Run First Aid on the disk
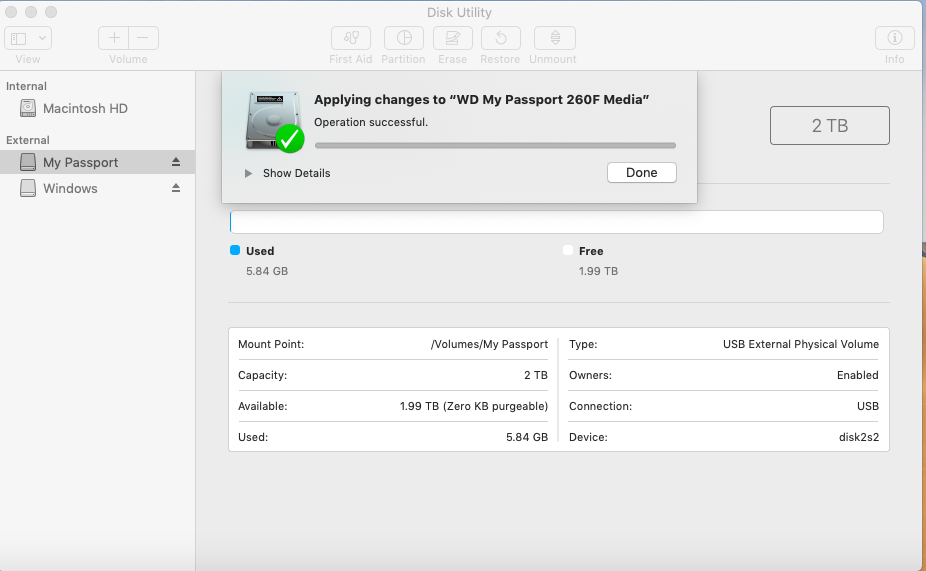This screenshot has width=926, height=571. pyautogui.click(x=351, y=38)
